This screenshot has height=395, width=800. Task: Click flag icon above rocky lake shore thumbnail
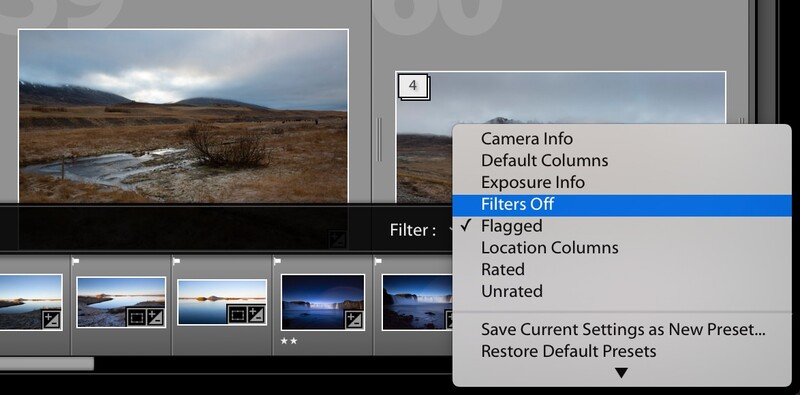coord(76,261)
